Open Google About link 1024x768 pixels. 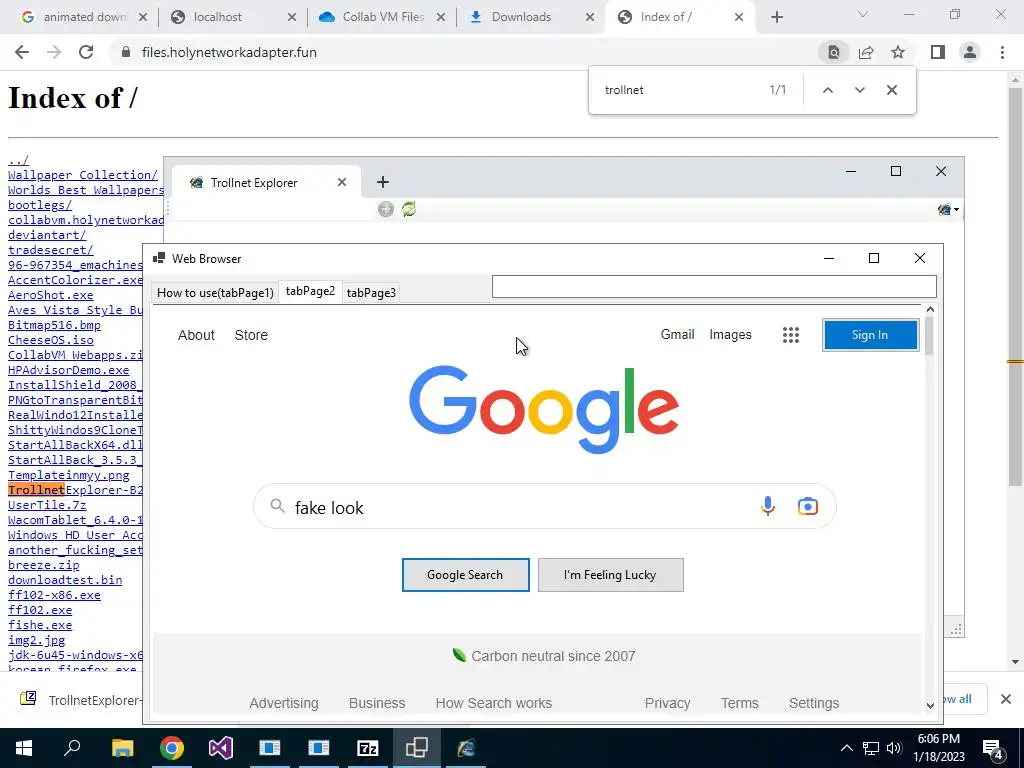click(196, 335)
